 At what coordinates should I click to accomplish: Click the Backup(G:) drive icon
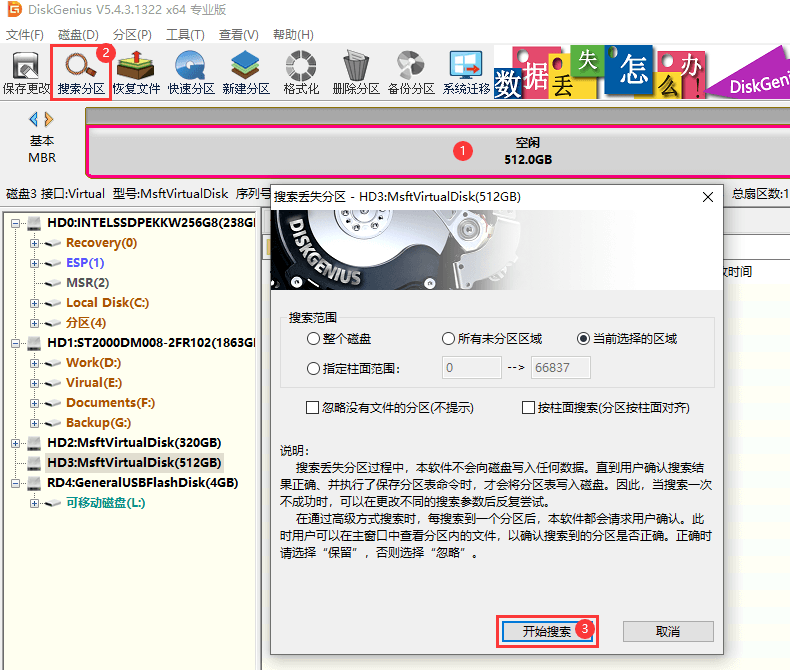point(52,423)
